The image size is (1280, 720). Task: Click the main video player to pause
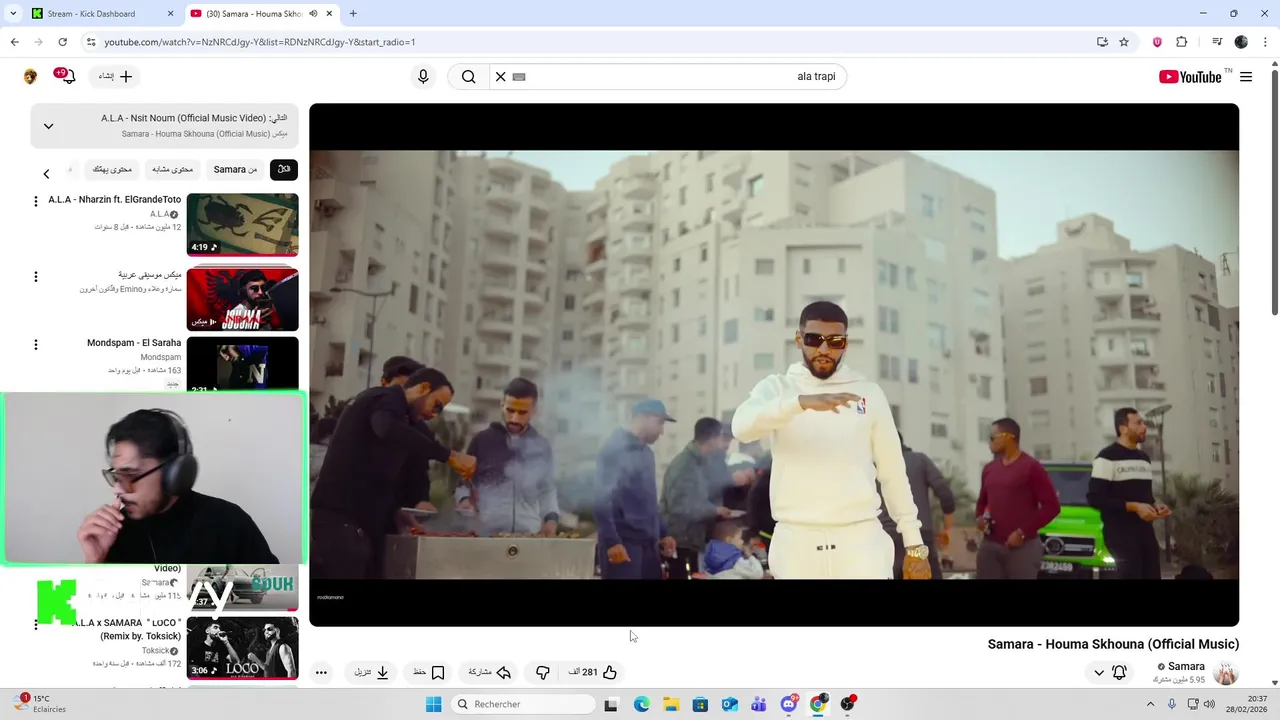tap(774, 365)
